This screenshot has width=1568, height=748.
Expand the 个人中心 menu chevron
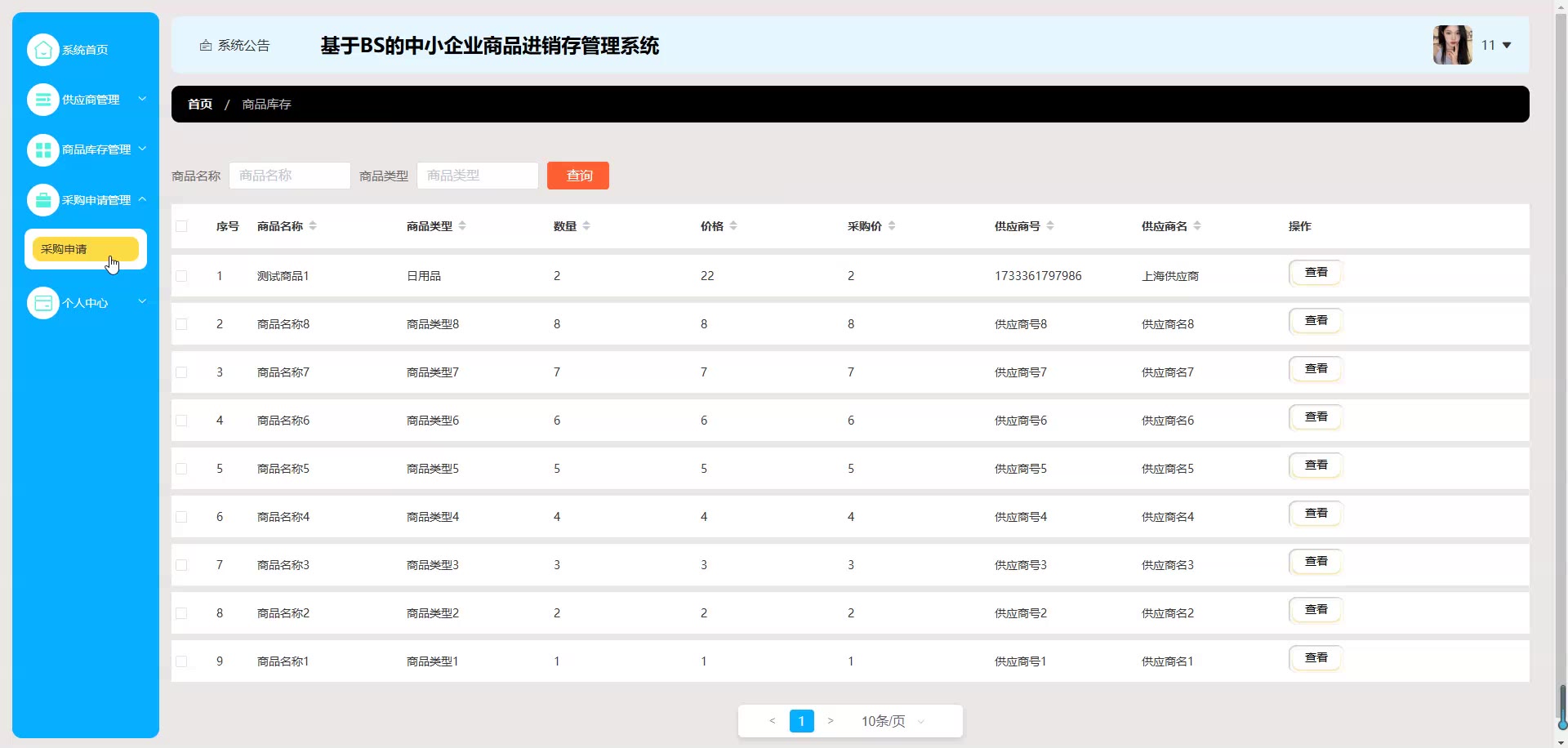[x=142, y=301]
